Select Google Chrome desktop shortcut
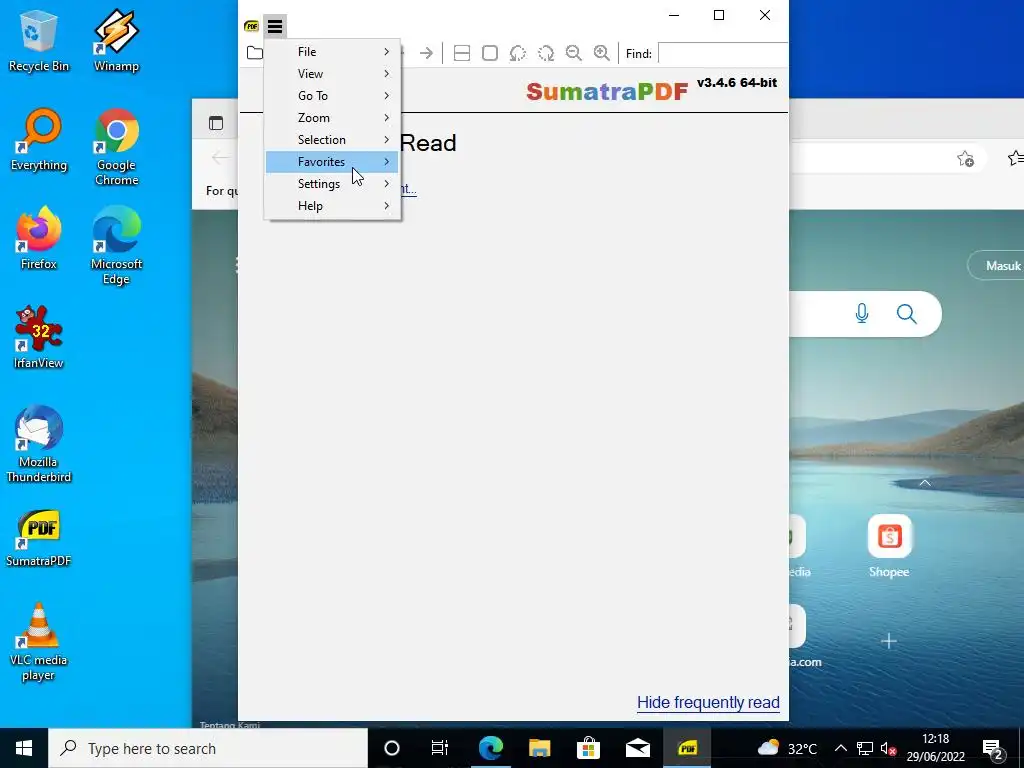The image size is (1024, 768). point(116,147)
